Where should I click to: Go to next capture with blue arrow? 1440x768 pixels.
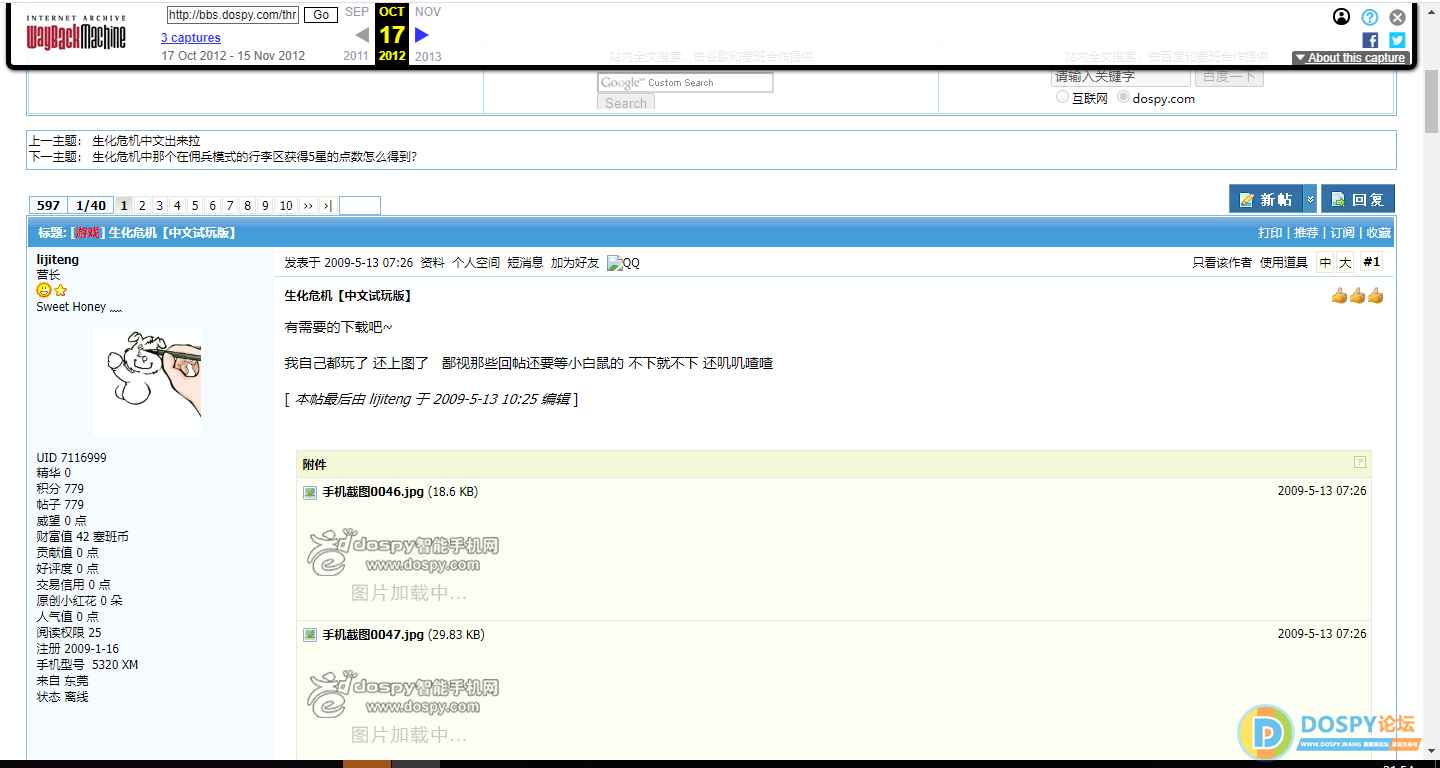pos(422,35)
